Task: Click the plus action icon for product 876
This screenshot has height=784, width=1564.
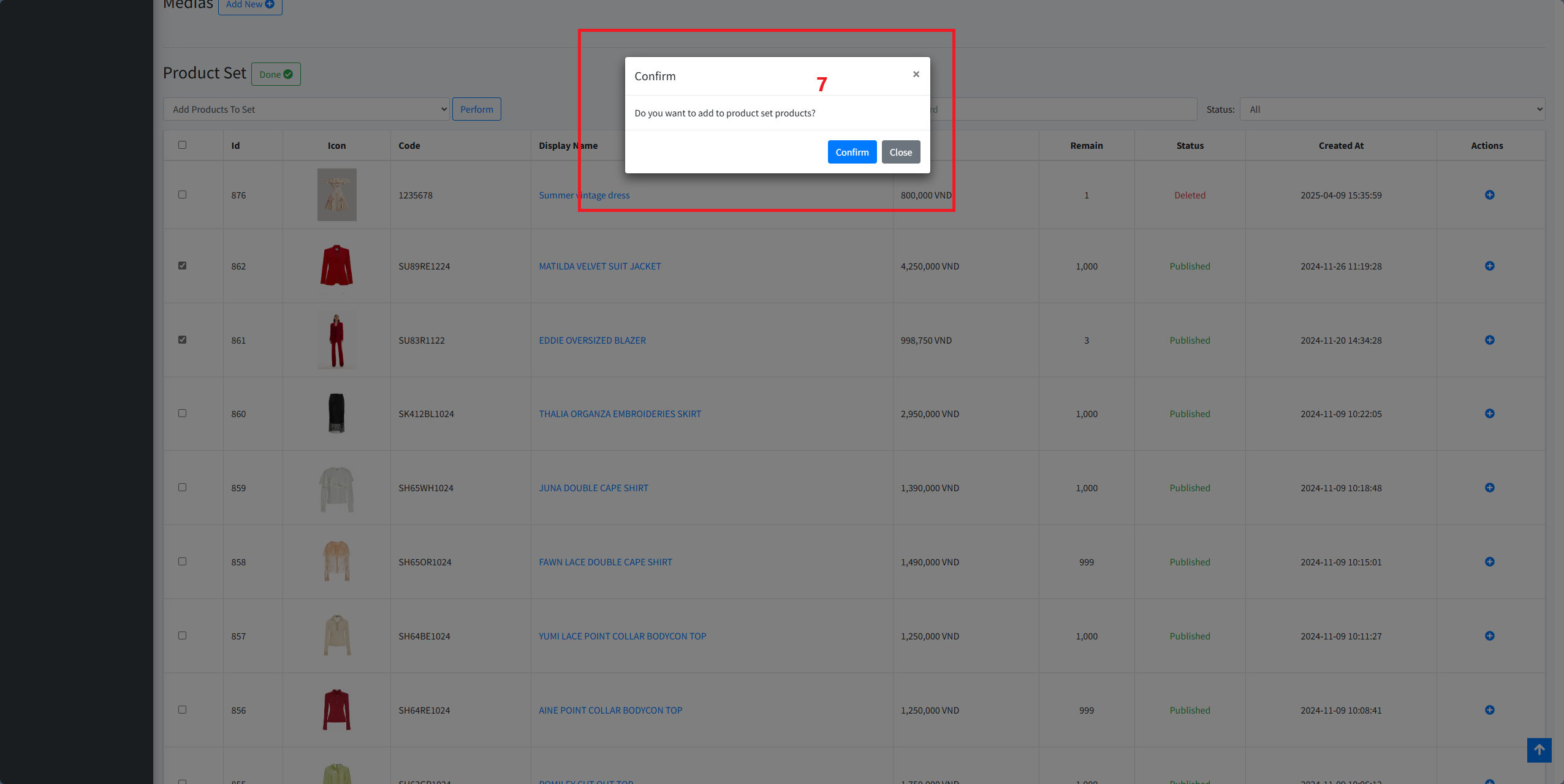Action: (1489, 195)
